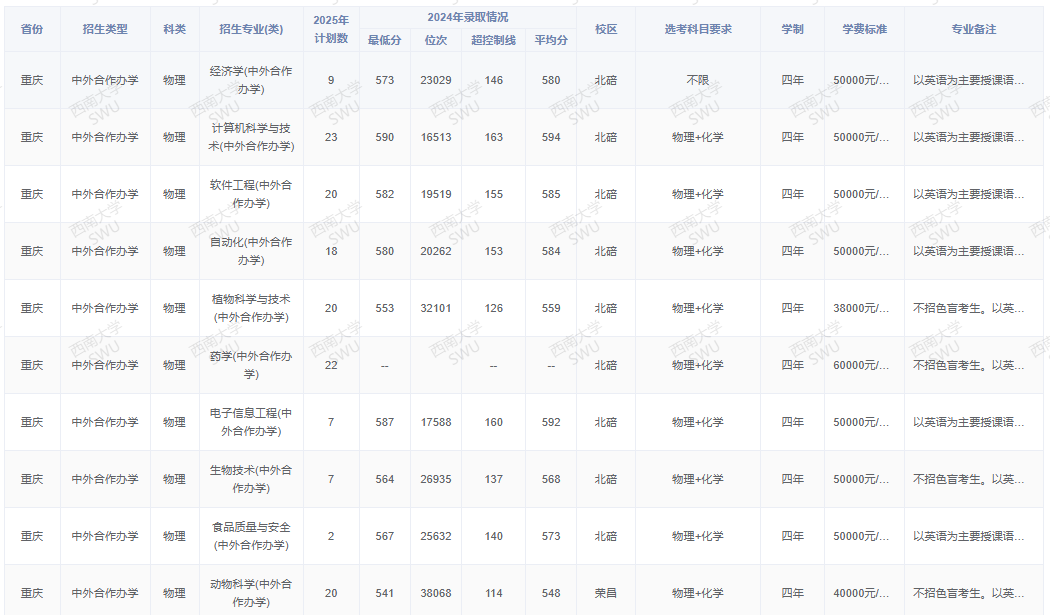Select the 选考科目要求 header
Viewport: 1050px width, 615px height.
click(x=698, y=29)
